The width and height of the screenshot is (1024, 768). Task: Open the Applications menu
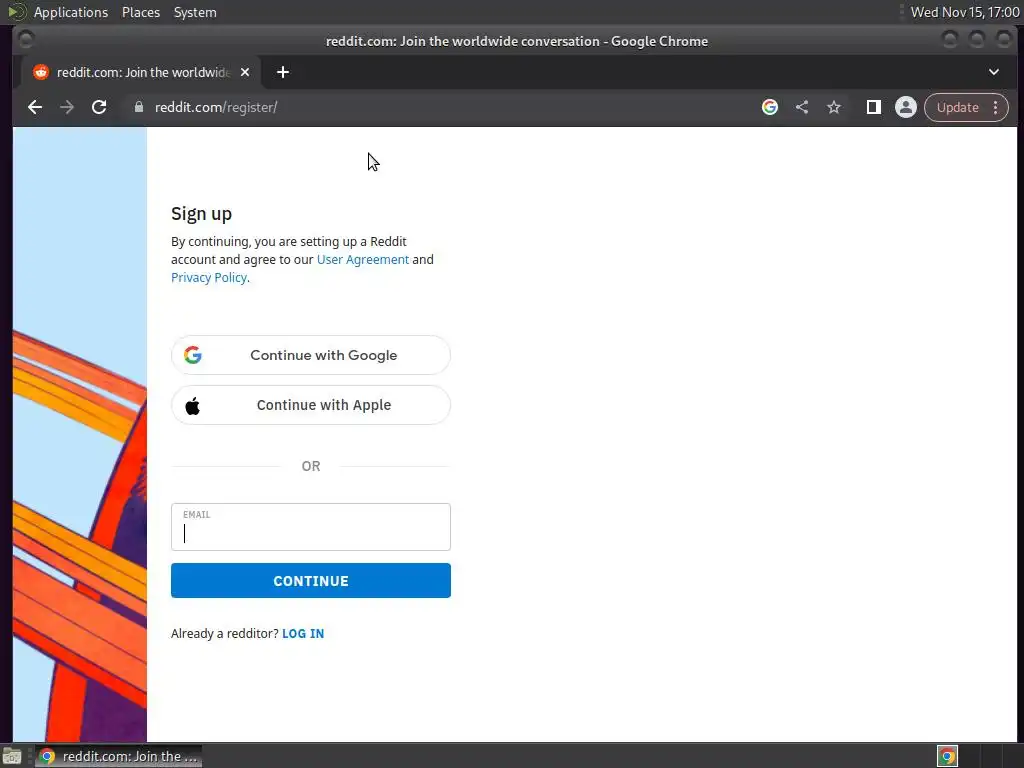click(71, 12)
